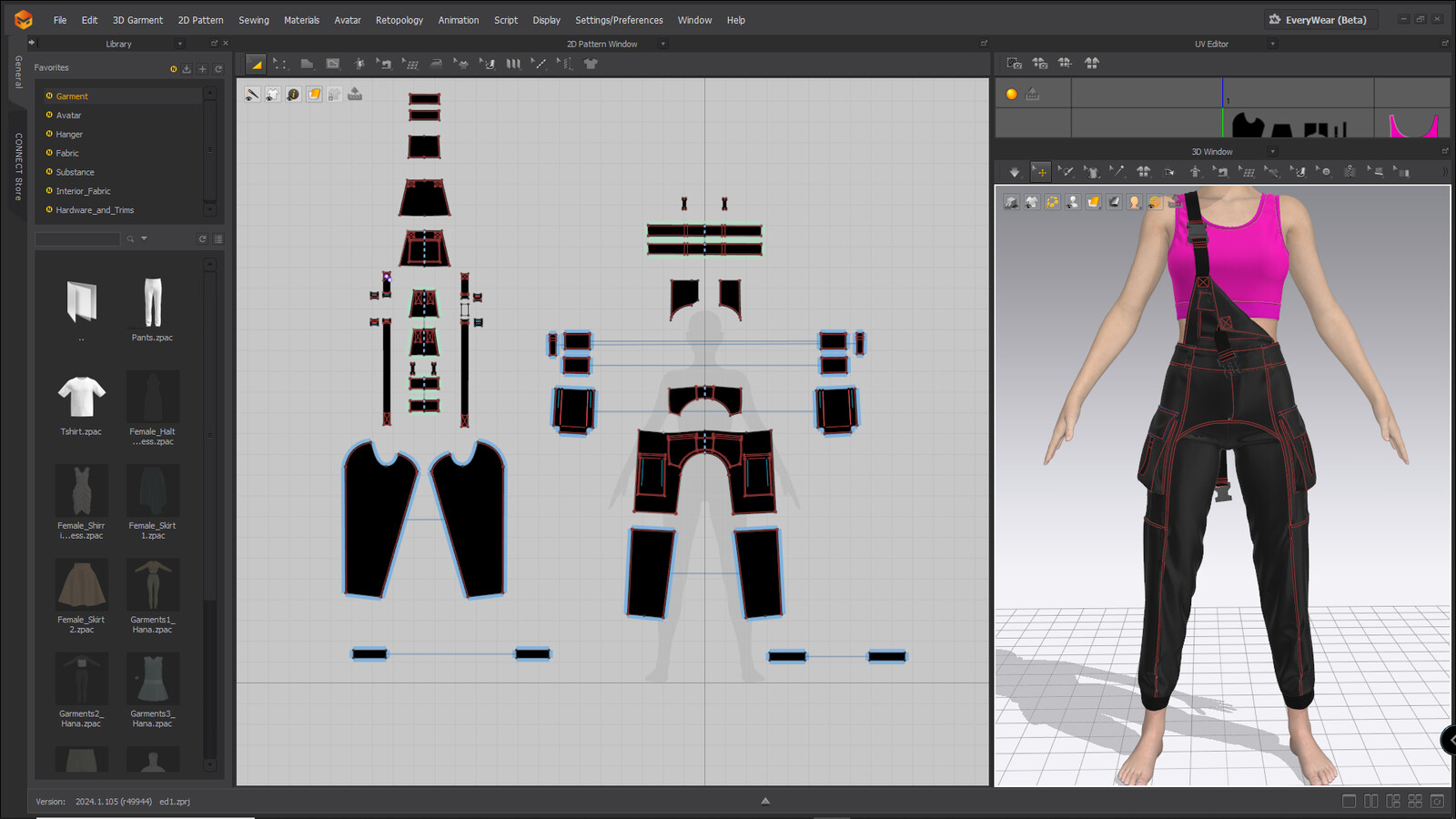Toggle garment display eye icon in 2D window
The image size is (1456, 819).
pos(272,95)
